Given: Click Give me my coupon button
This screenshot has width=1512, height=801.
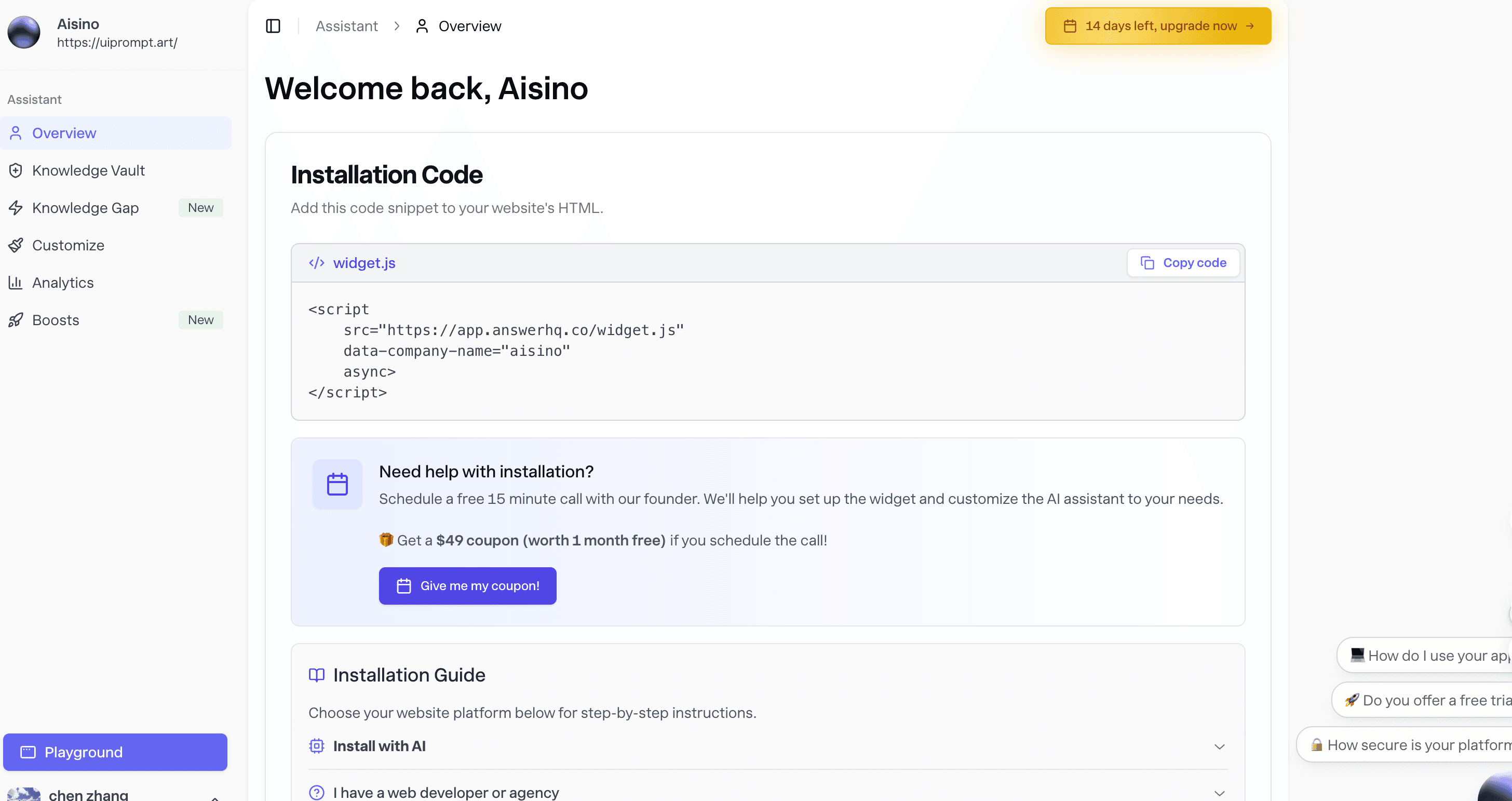Looking at the screenshot, I should tap(467, 585).
